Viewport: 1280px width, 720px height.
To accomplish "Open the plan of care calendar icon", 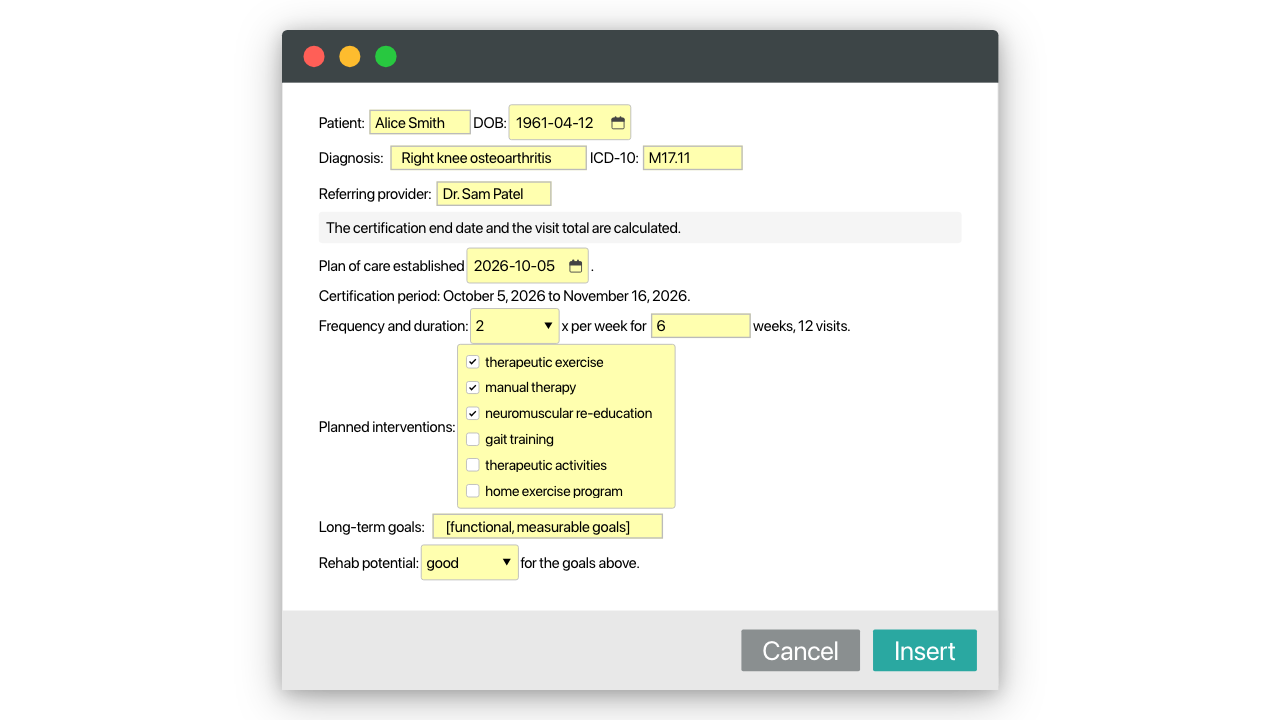I will [x=576, y=266].
